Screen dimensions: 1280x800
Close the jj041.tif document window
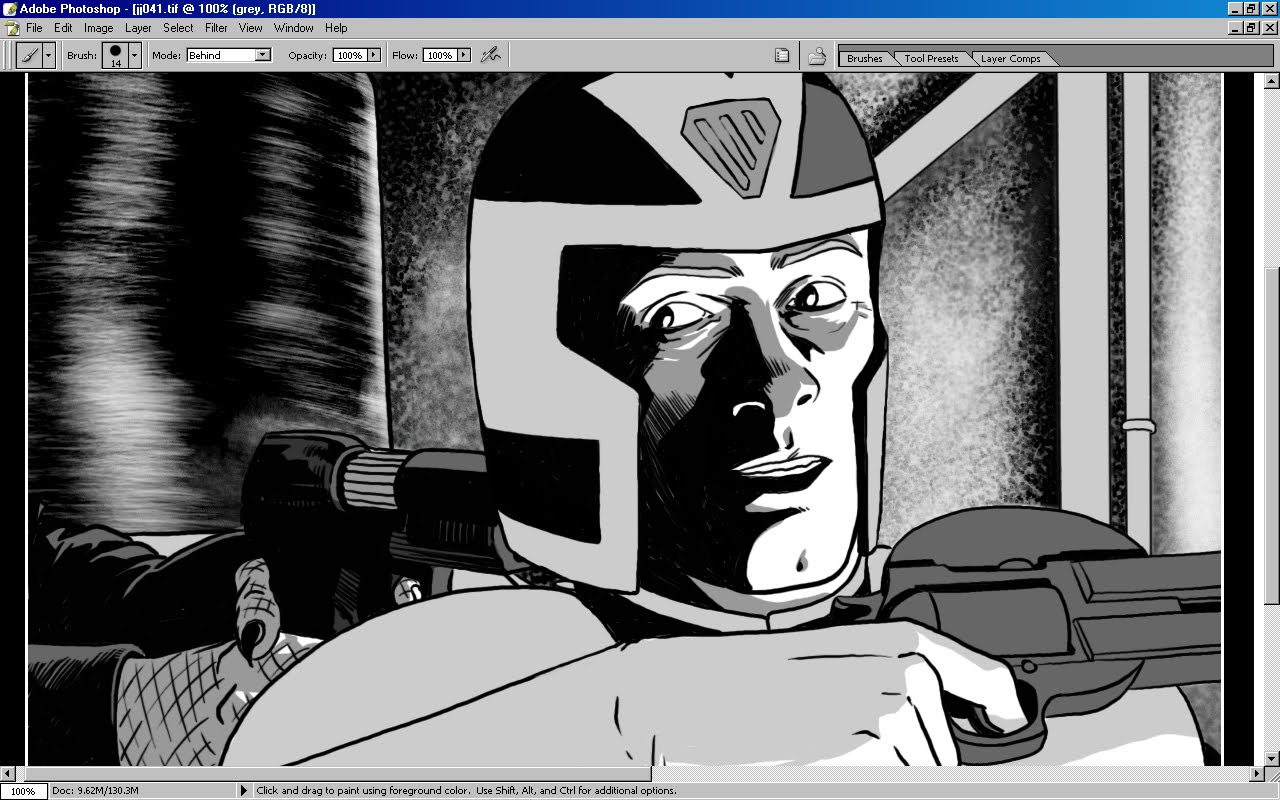(1269, 28)
